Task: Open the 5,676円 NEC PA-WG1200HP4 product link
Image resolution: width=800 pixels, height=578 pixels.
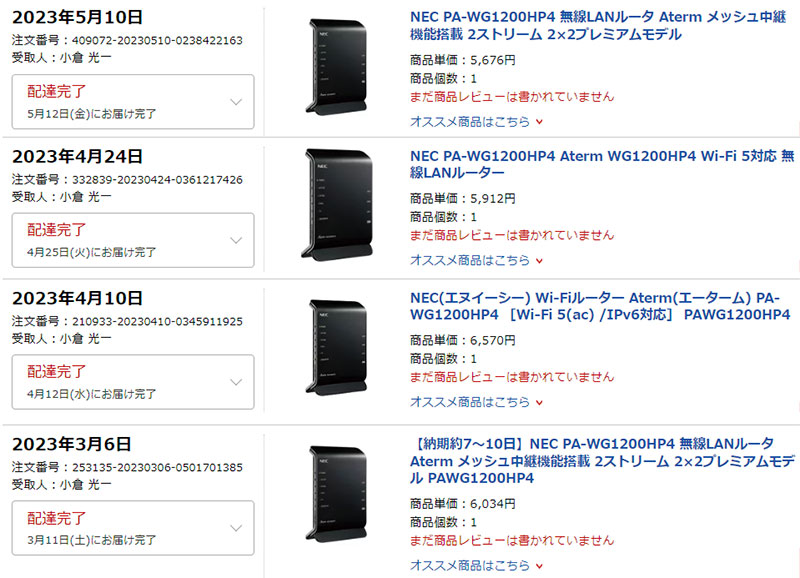Action: point(598,26)
